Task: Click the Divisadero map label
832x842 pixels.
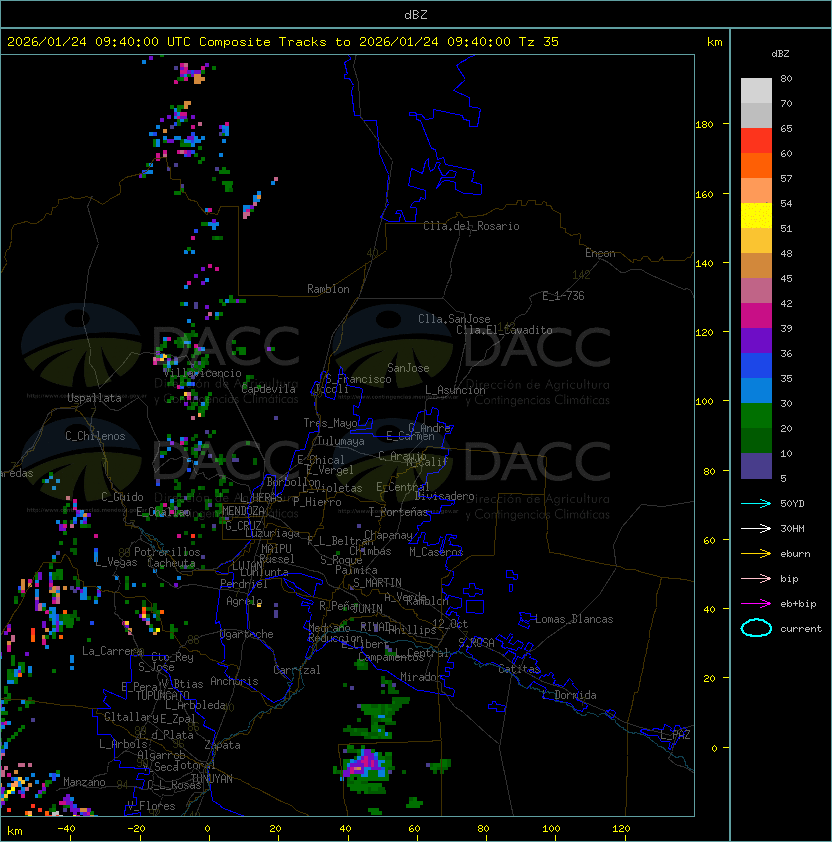Action: (444, 496)
